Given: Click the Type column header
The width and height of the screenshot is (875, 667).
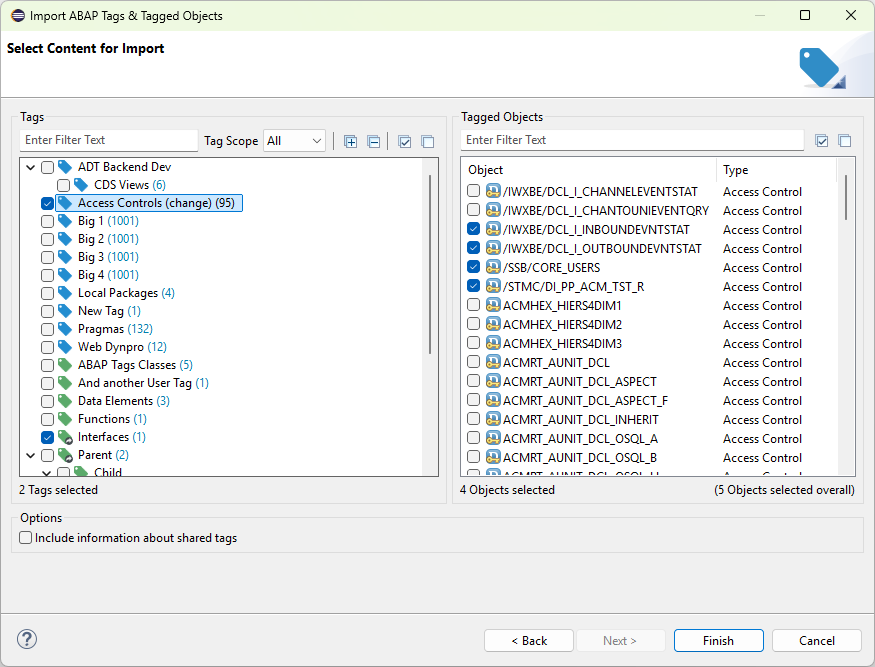Looking at the screenshot, I should click(x=776, y=170).
